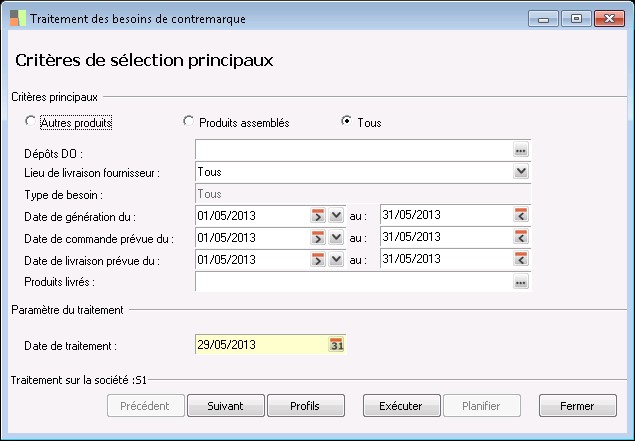Expand the Lieu de livraison fournisseur dropdown

click(520, 172)
